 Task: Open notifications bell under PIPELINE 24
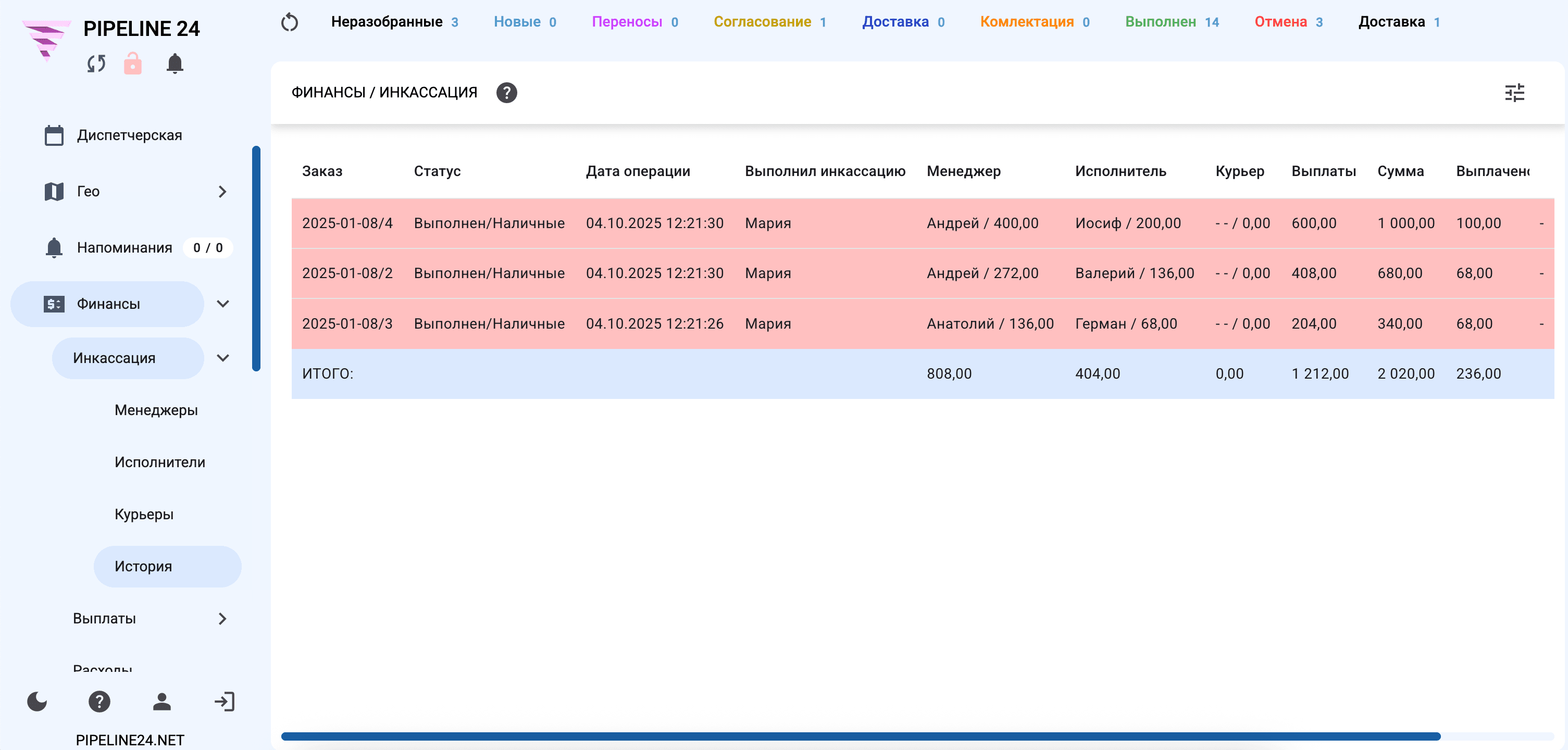(175, 64)
